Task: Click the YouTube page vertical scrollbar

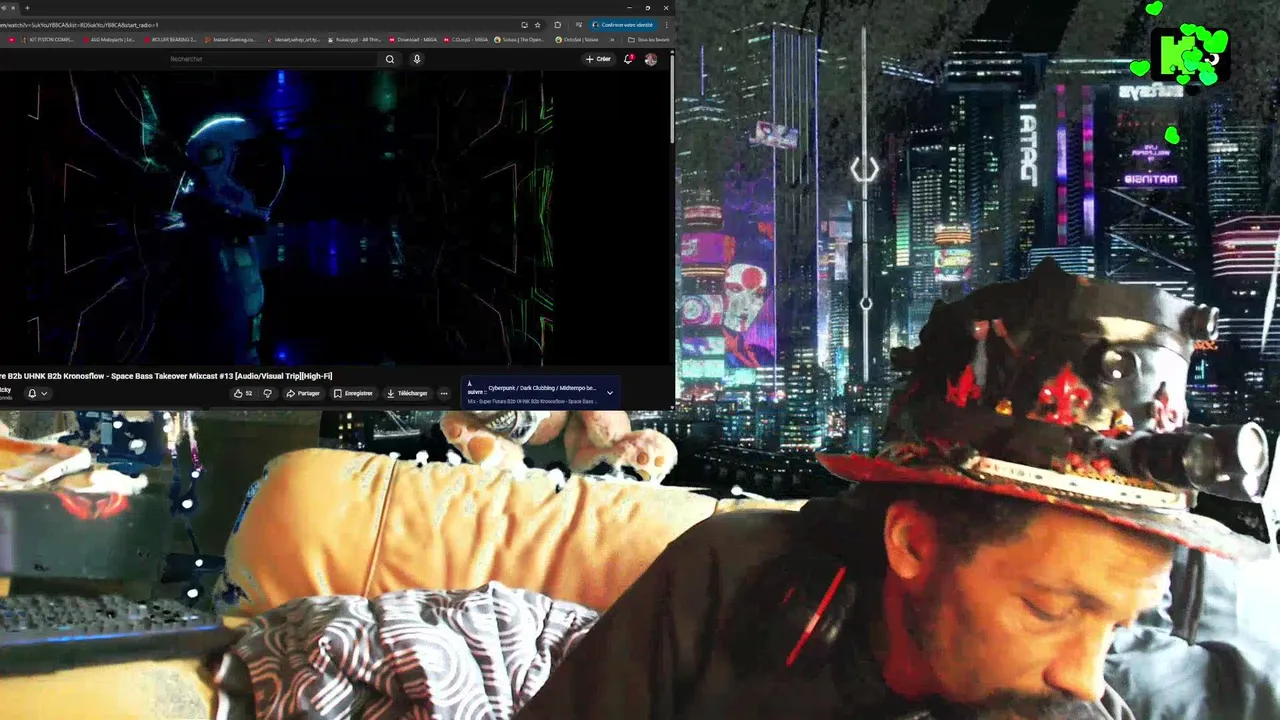Action: pyautogui.click(x=673, y=100)
